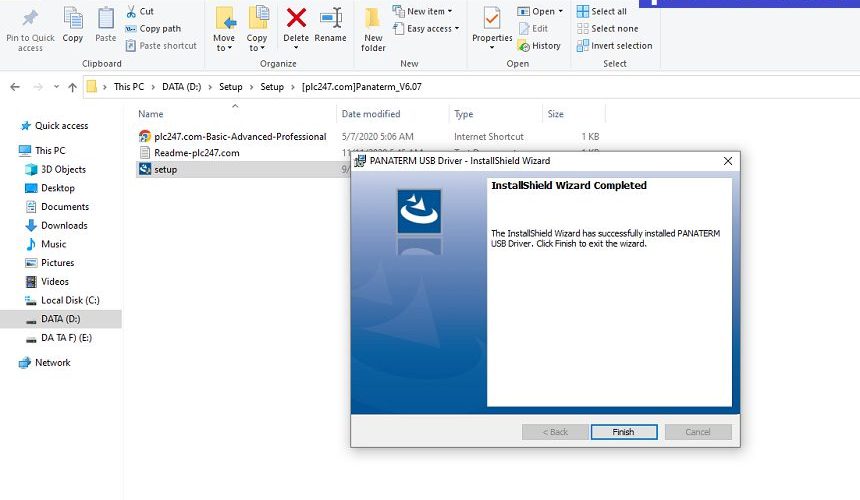Expand the Open dropdown in ribbon

(x=540, y=11)
